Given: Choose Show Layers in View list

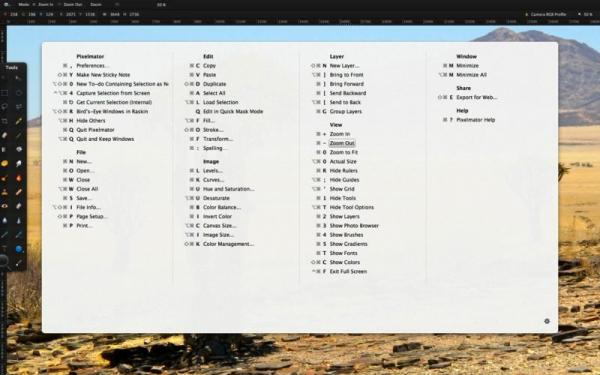Looking at the screenshot, I should 344,217.
